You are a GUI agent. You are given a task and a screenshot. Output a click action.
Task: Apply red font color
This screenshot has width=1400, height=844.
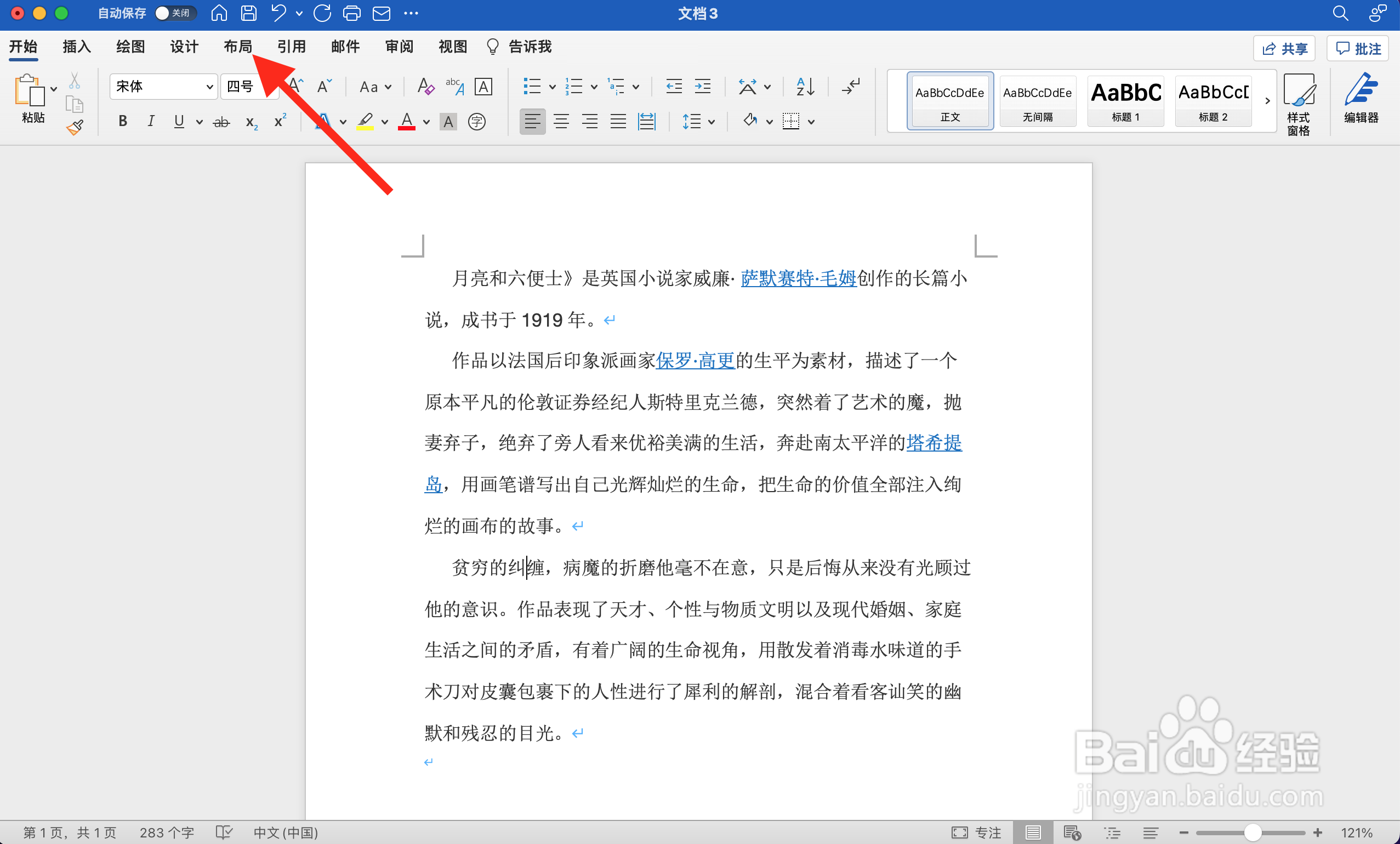click(406, 122)
